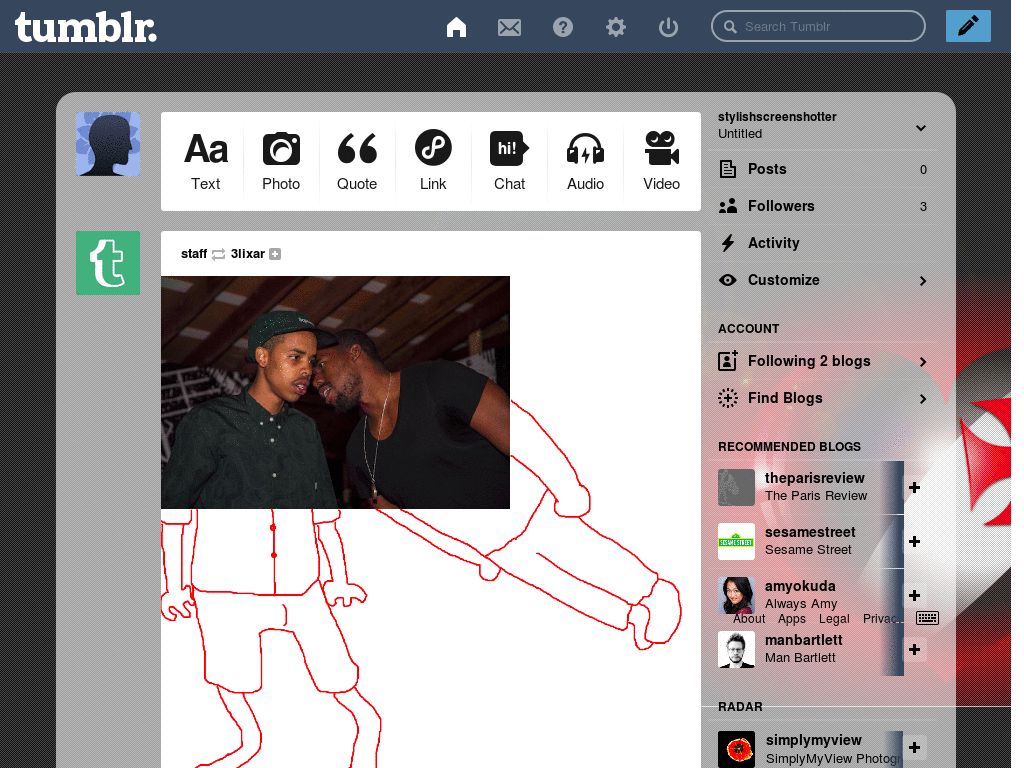Click the Sesame Street avatar
1024x768 pixels.
(x=736, y=541)
